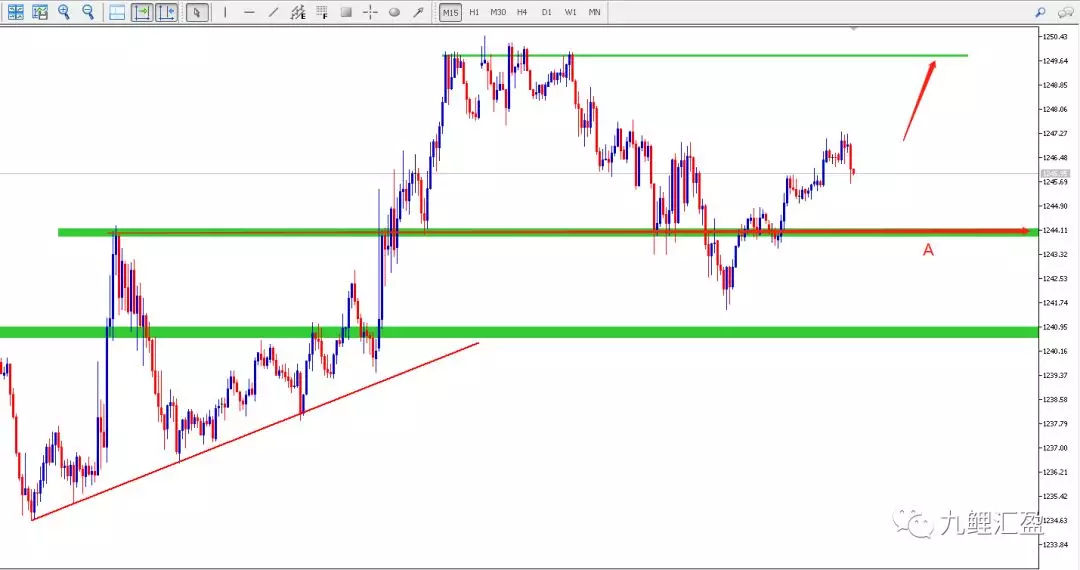Select the M30 timeframe button

click(498, 12)
